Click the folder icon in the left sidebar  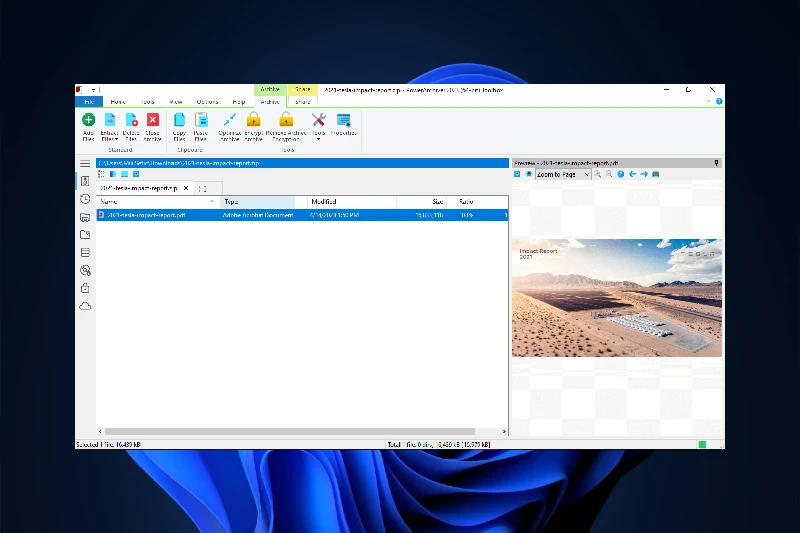point(85,235)
